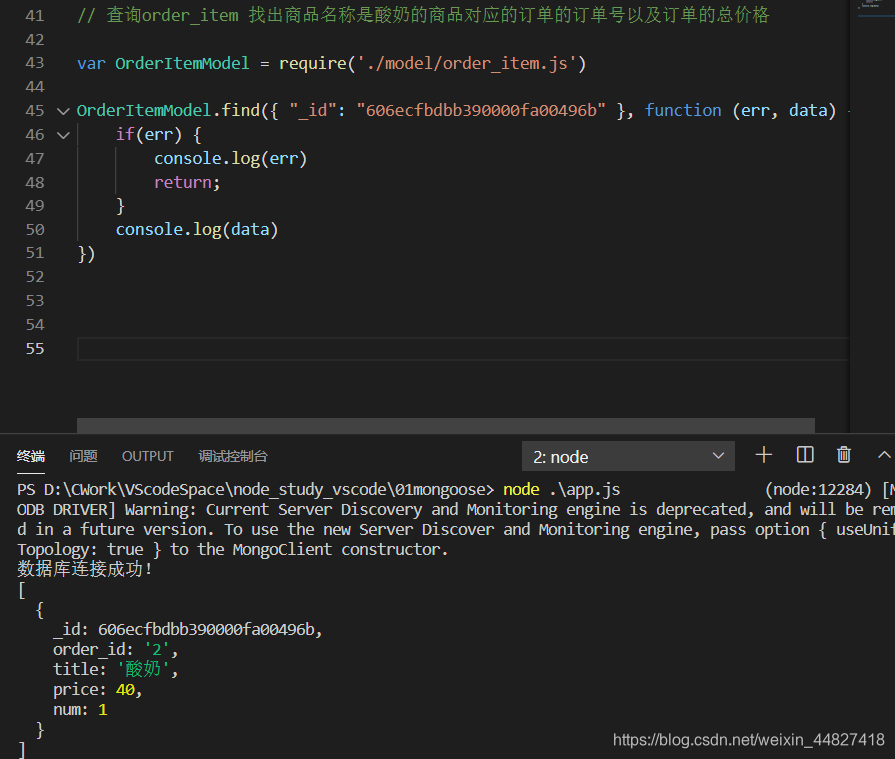Image resolution: width=895 pixels, height=759 pixels.
Task: Click 'return;' statement on line 48
Action: click(187, 182)
